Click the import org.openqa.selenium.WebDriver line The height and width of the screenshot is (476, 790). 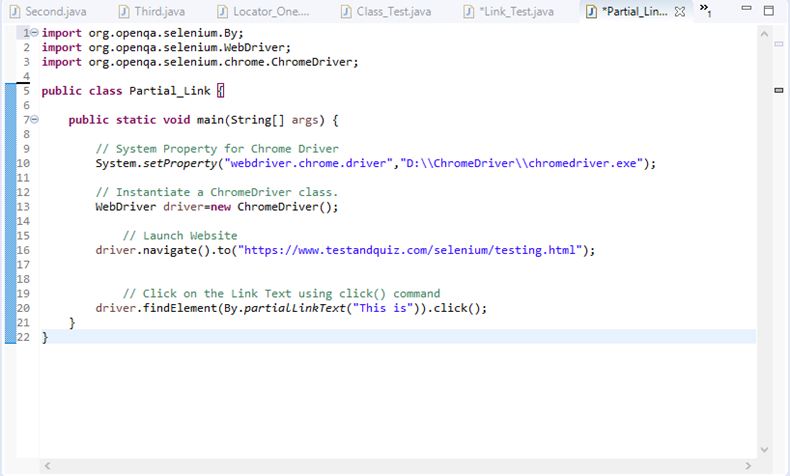pyautogui.click(x=166, y=48)
